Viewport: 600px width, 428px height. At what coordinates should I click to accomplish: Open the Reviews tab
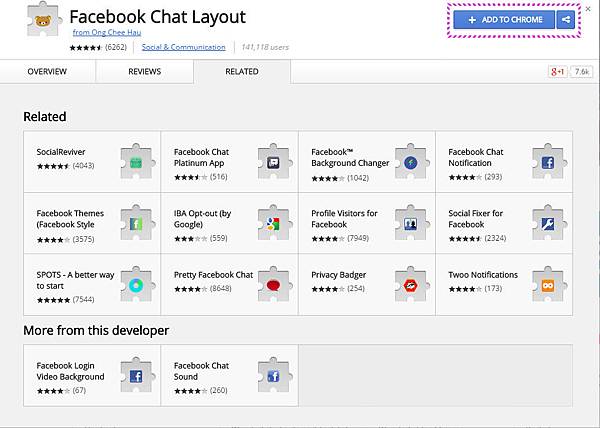(x=144, y=72)
